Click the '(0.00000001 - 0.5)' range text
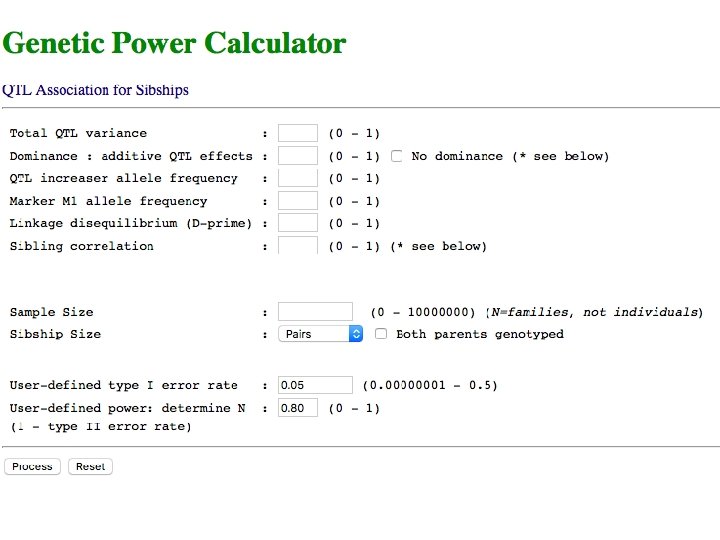The image size is (720, 540). 430,385
